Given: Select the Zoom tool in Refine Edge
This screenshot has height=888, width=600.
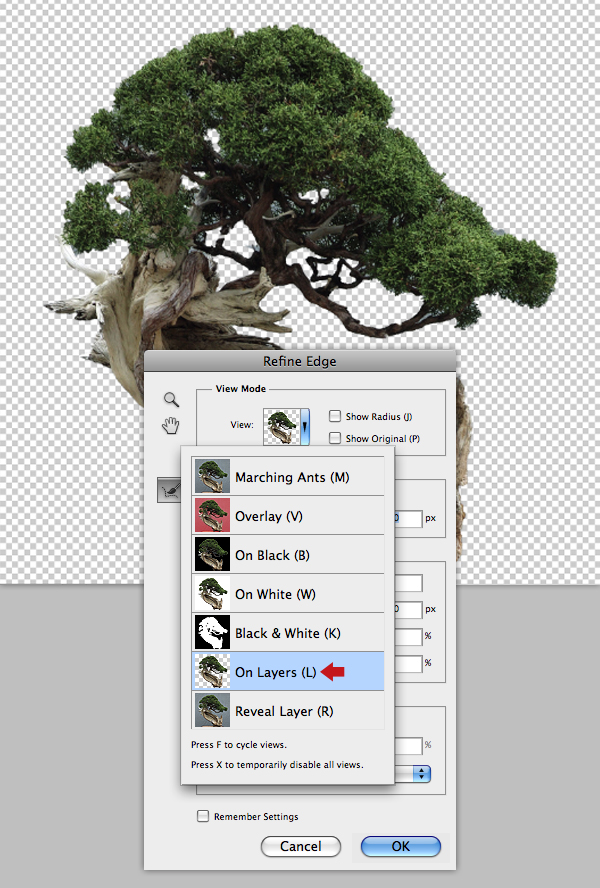Looking at the screenshot, I should 171,399.
